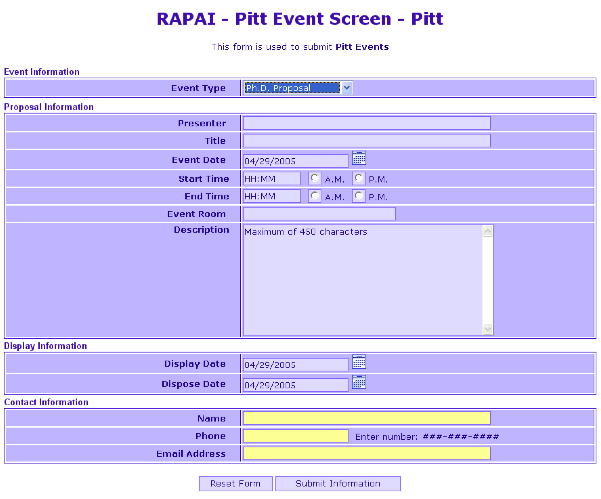
Task: Click the Description scrollbar down arrow
Action: [x=488, y=329]
